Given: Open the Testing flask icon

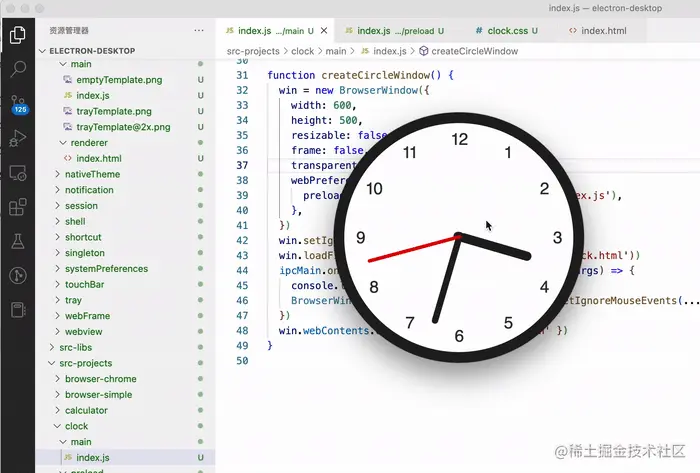Looking at the screenshot, I should click(17, 242).
